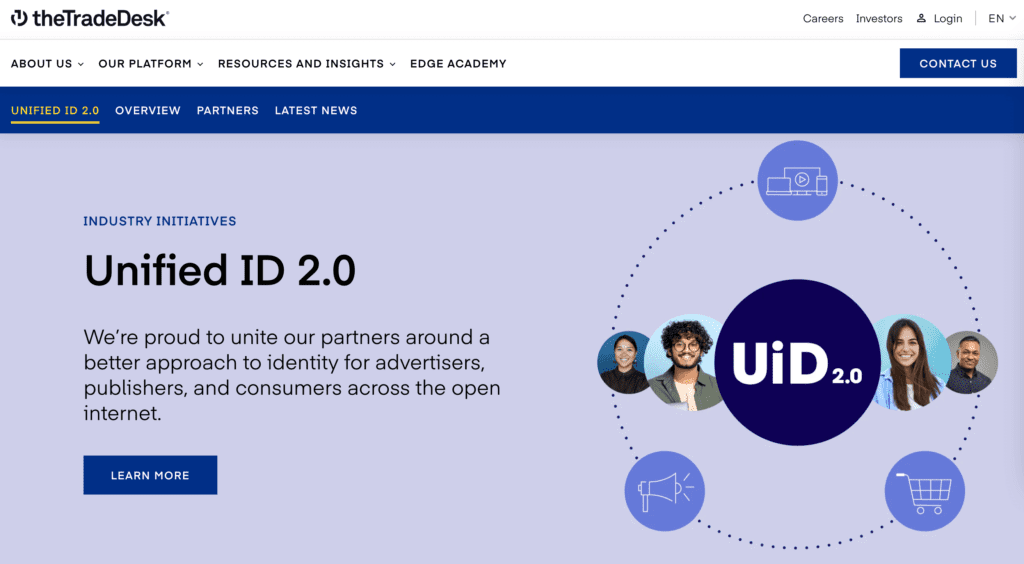Open Edge Academy menu item
The width and height of the screenshot is (1024, 564).
458,63
